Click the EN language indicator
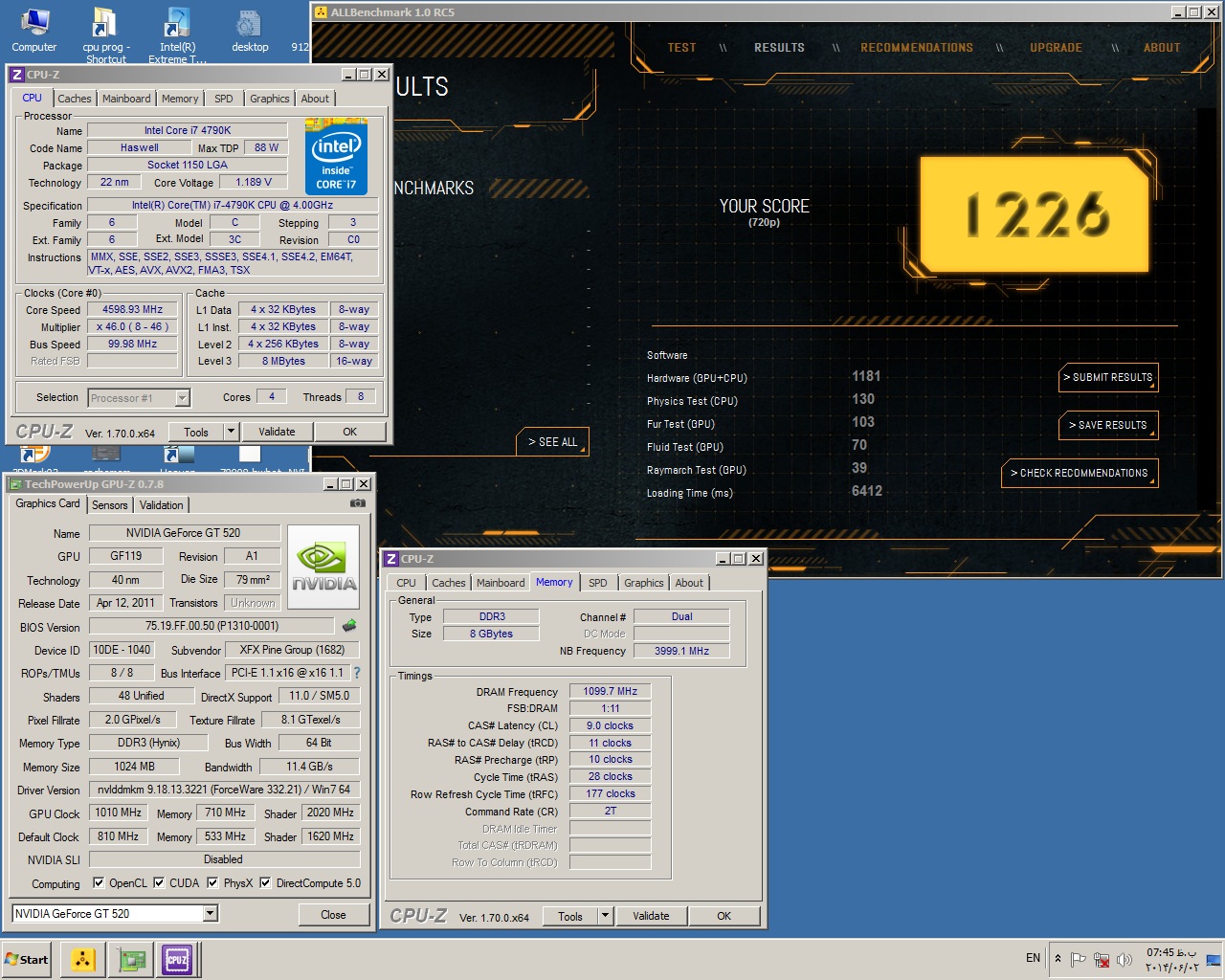Screen dimensions: 1225x980 click(x=1033, y=958)
